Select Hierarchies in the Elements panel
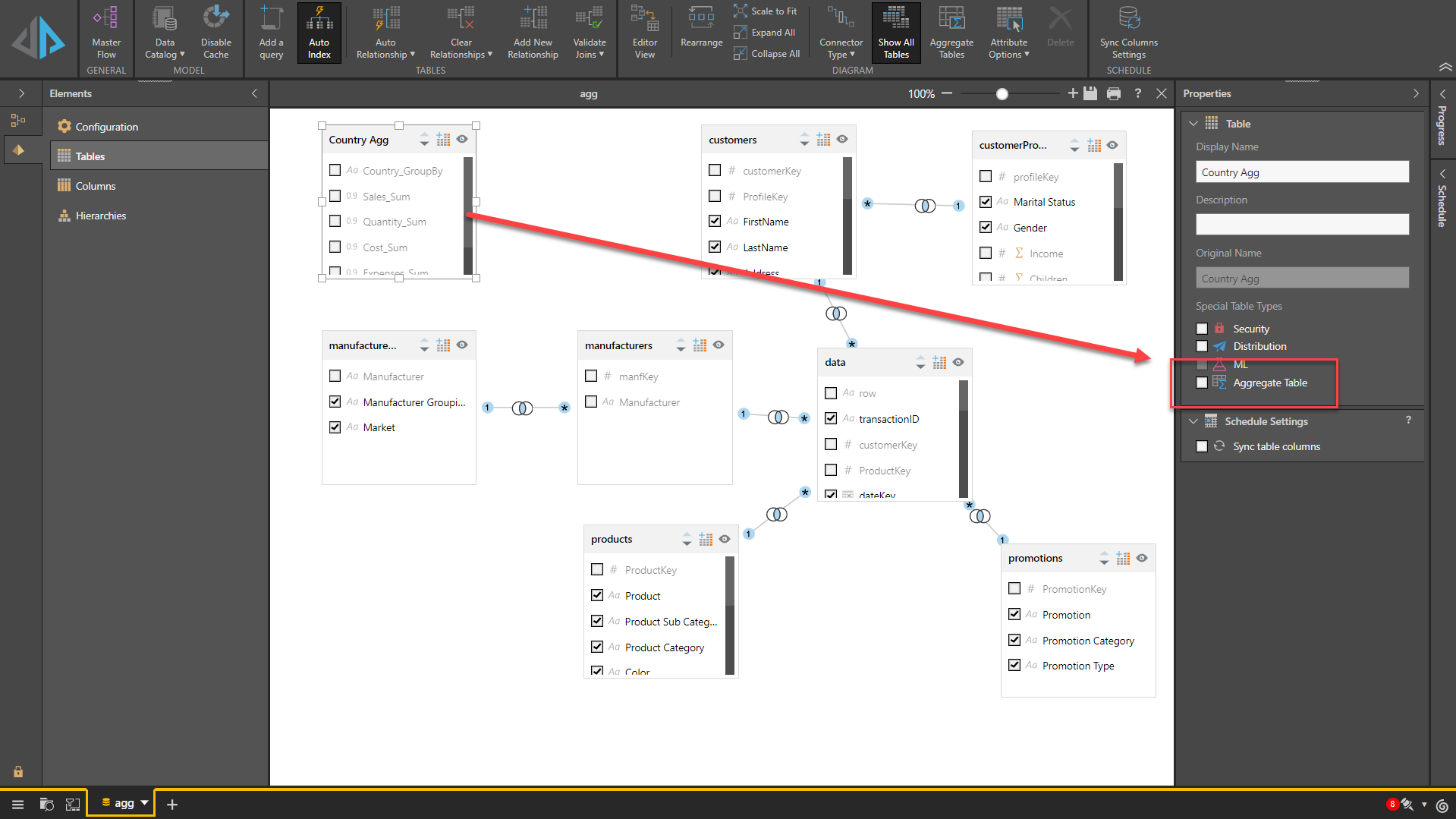 (100, 216)
